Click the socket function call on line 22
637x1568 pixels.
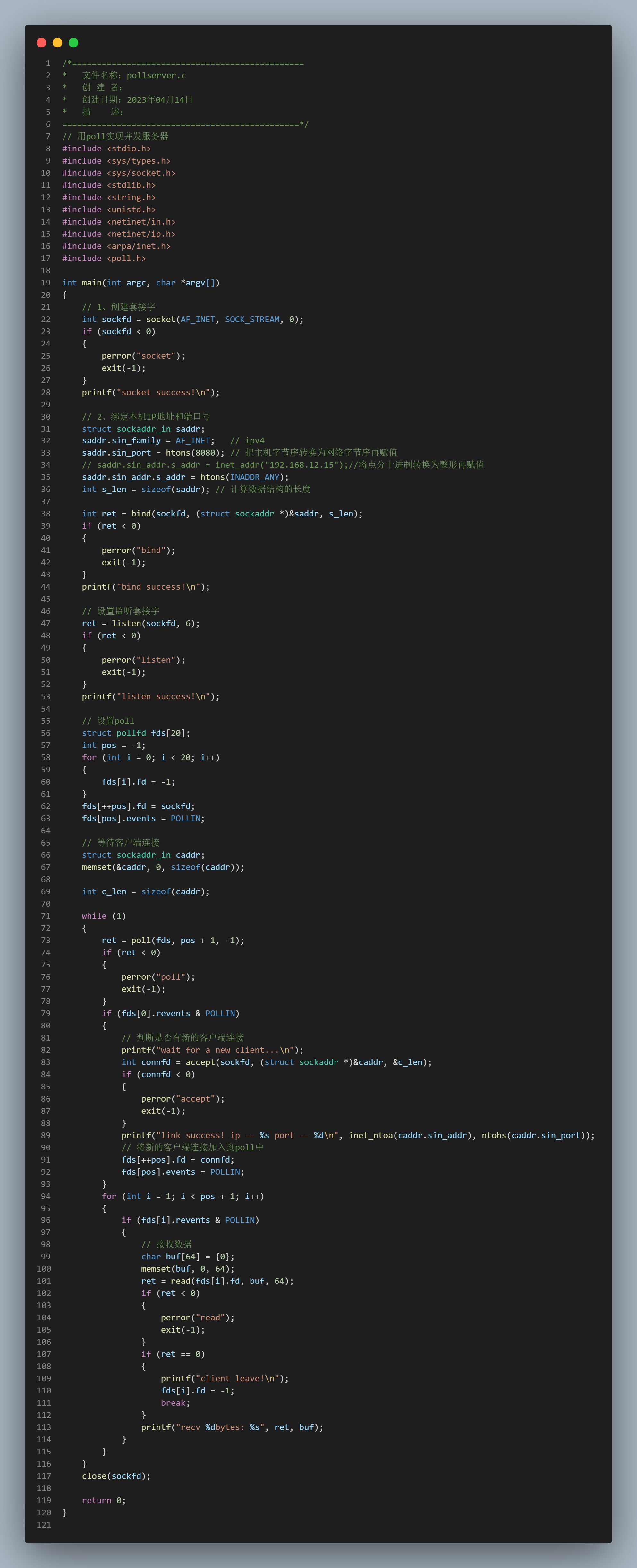[x=161, y=319]
